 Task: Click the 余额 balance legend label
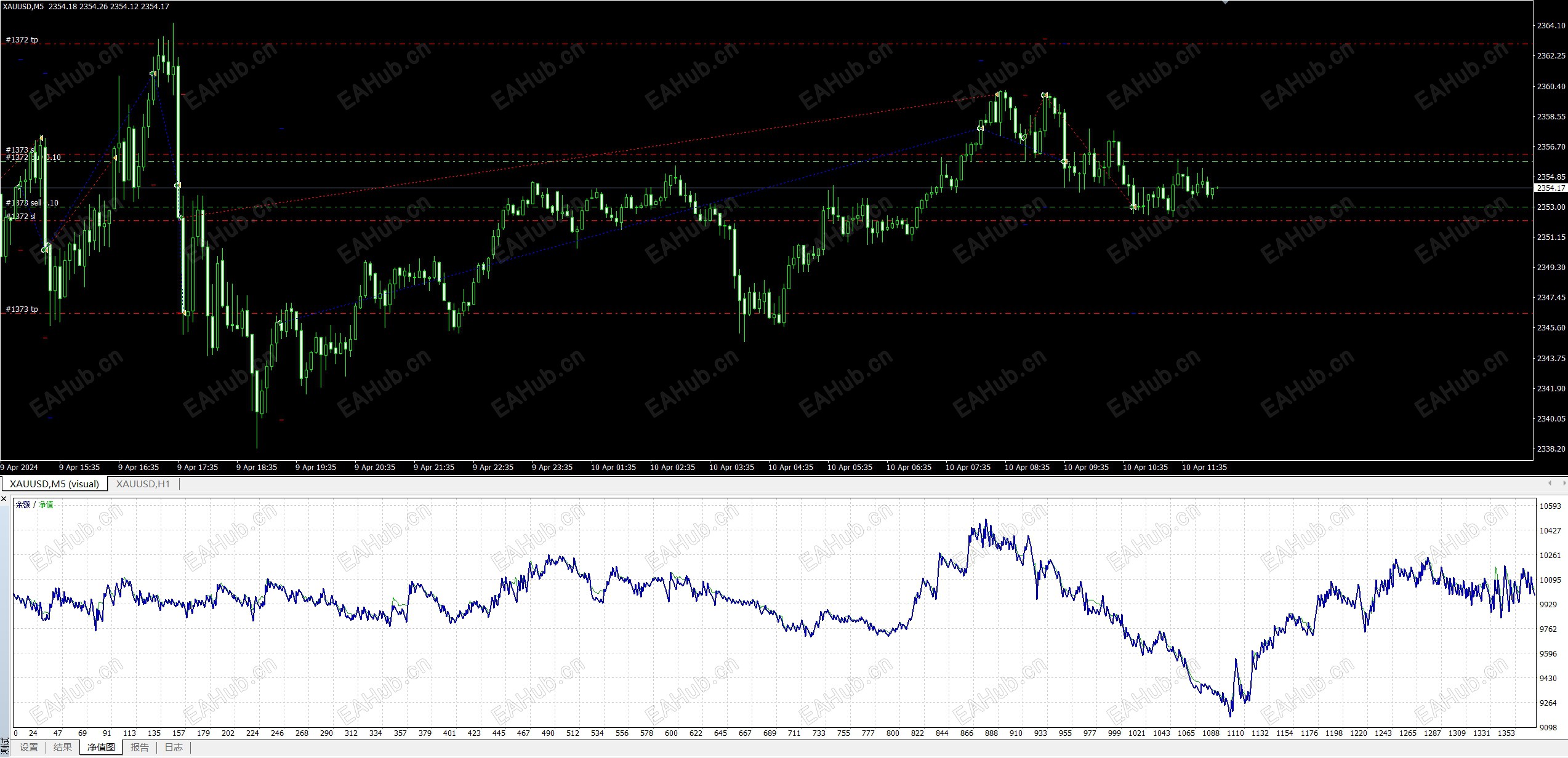[x=23, y=505]
